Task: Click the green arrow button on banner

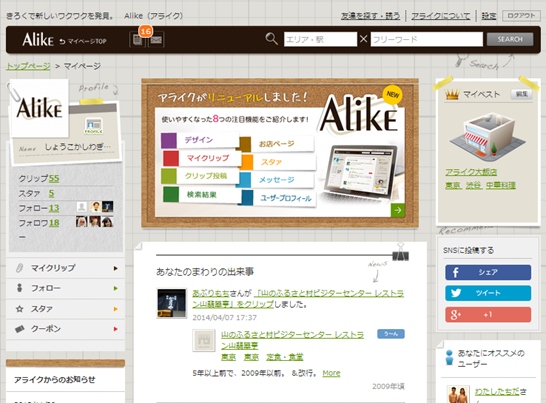Action: coord(398,210)
